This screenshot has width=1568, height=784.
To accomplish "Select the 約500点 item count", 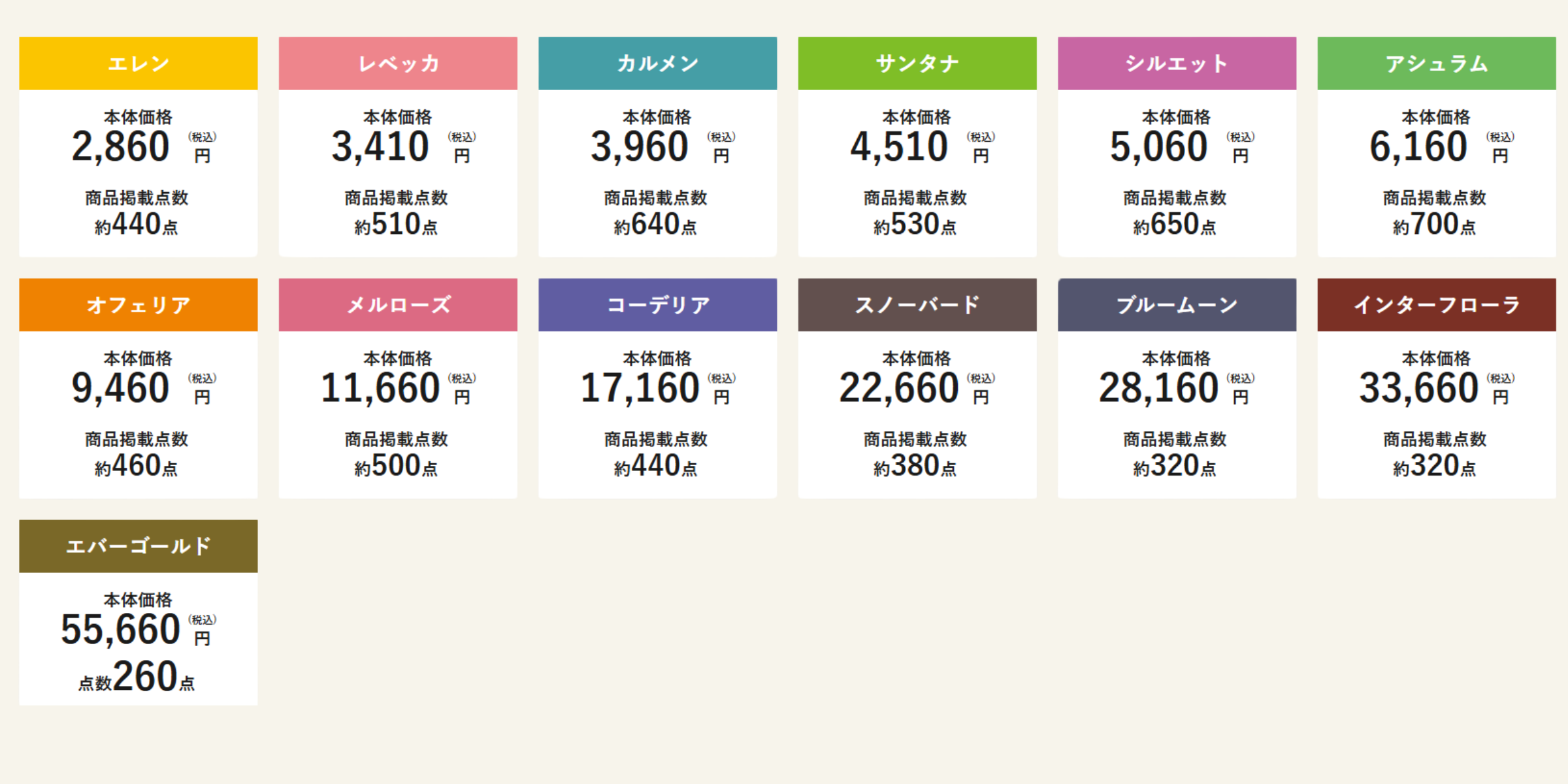I will click(x=396, y=466).
